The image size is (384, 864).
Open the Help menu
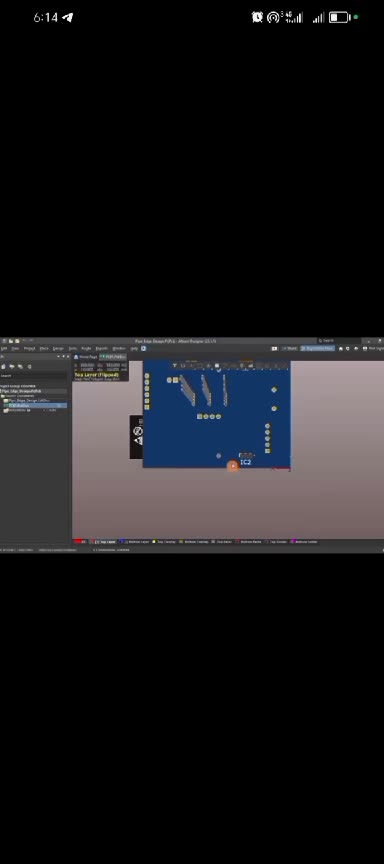134,348
